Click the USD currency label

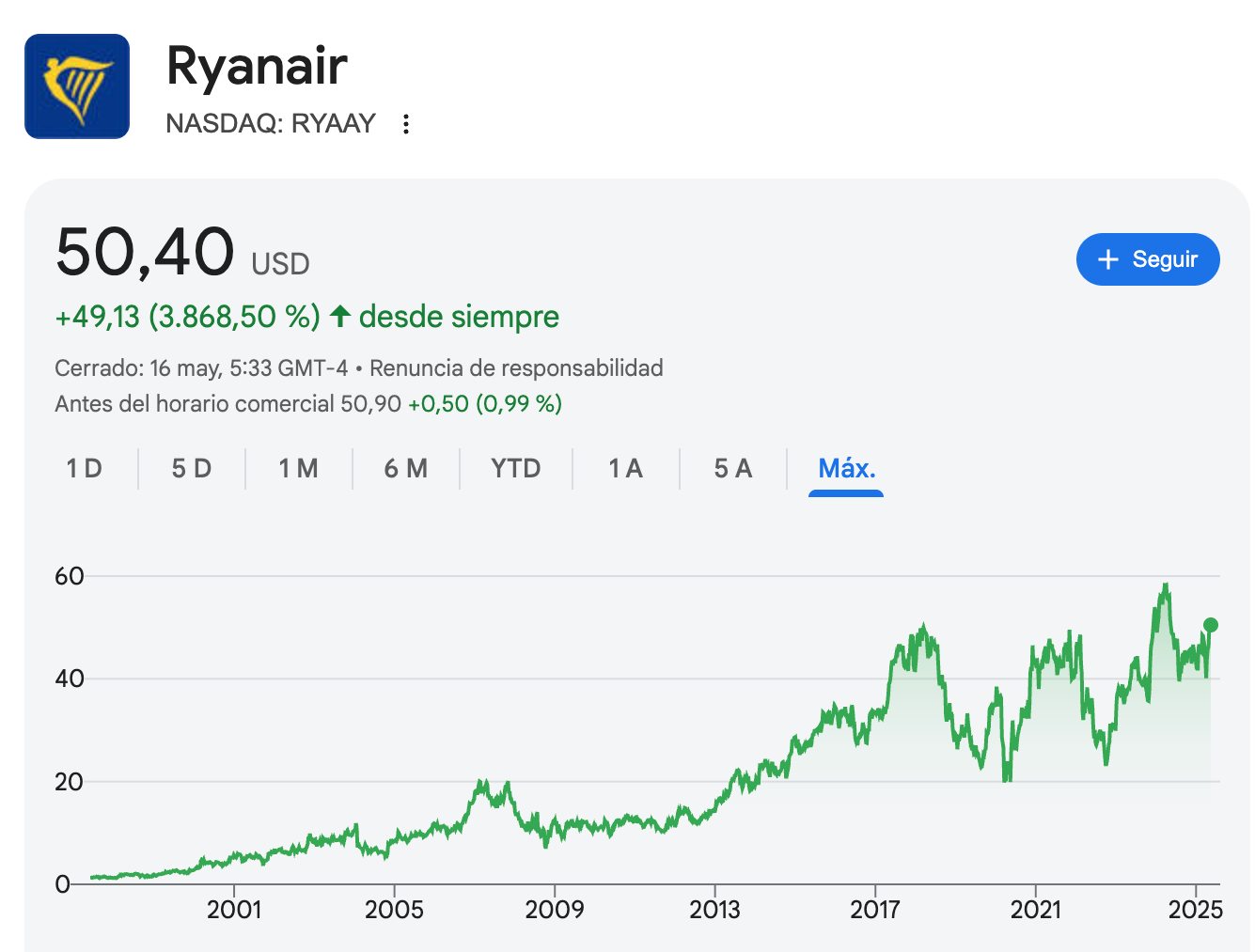click(280, 264)
